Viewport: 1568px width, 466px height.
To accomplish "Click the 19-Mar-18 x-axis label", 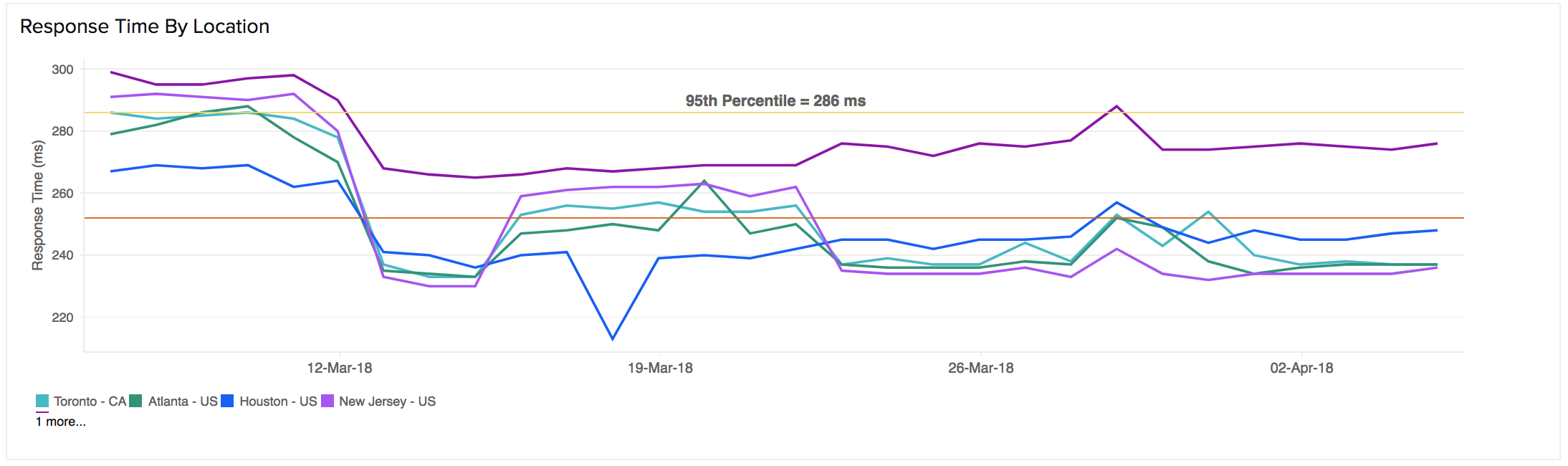I will pyautogui.click(x=660, y=368).
